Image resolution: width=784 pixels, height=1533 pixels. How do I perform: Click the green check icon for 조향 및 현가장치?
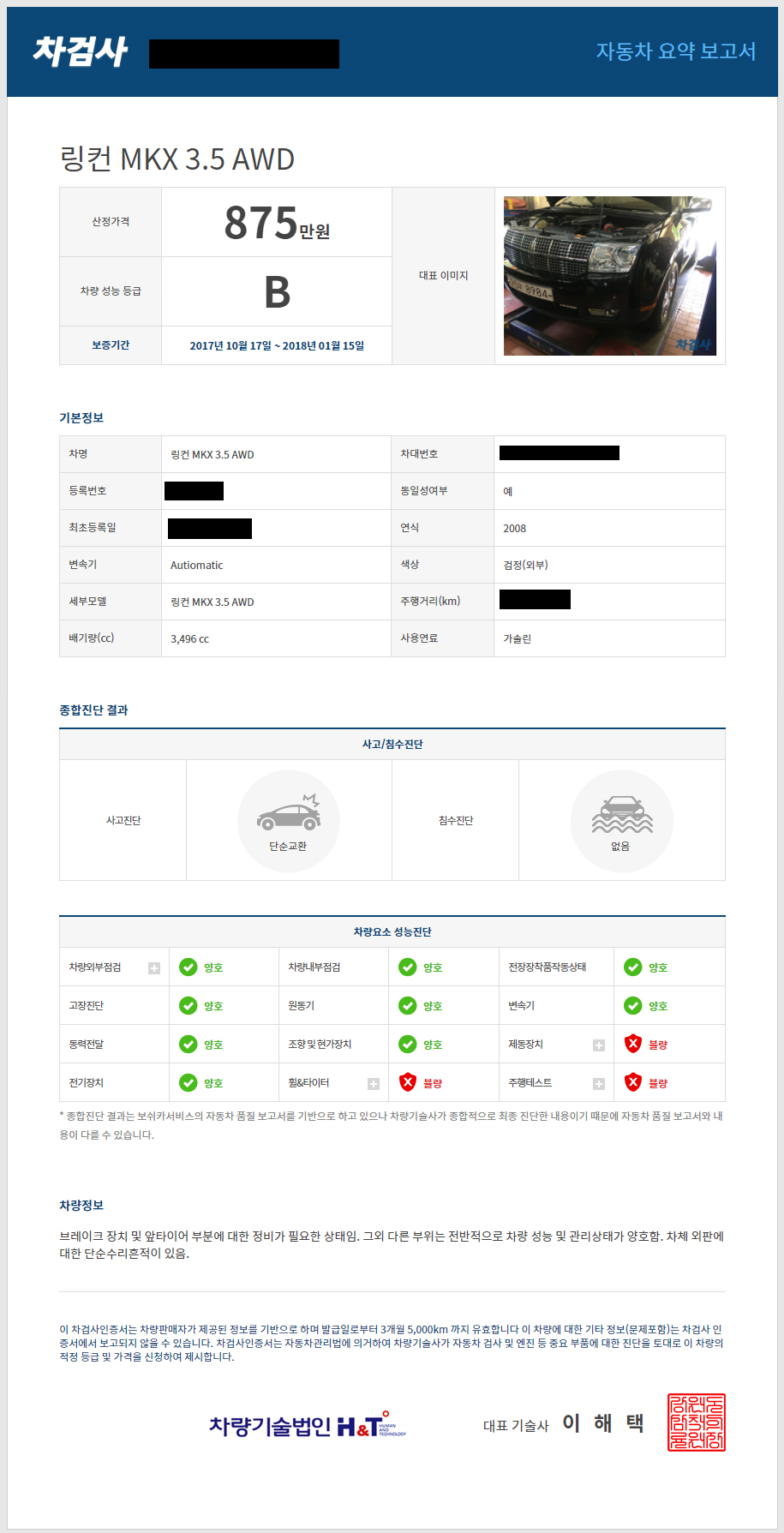pos(408,1045)
